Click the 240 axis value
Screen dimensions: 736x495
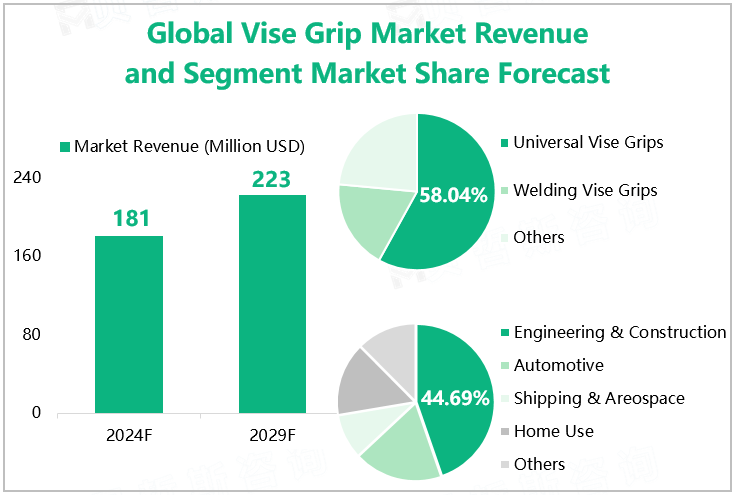click(27, 178)
